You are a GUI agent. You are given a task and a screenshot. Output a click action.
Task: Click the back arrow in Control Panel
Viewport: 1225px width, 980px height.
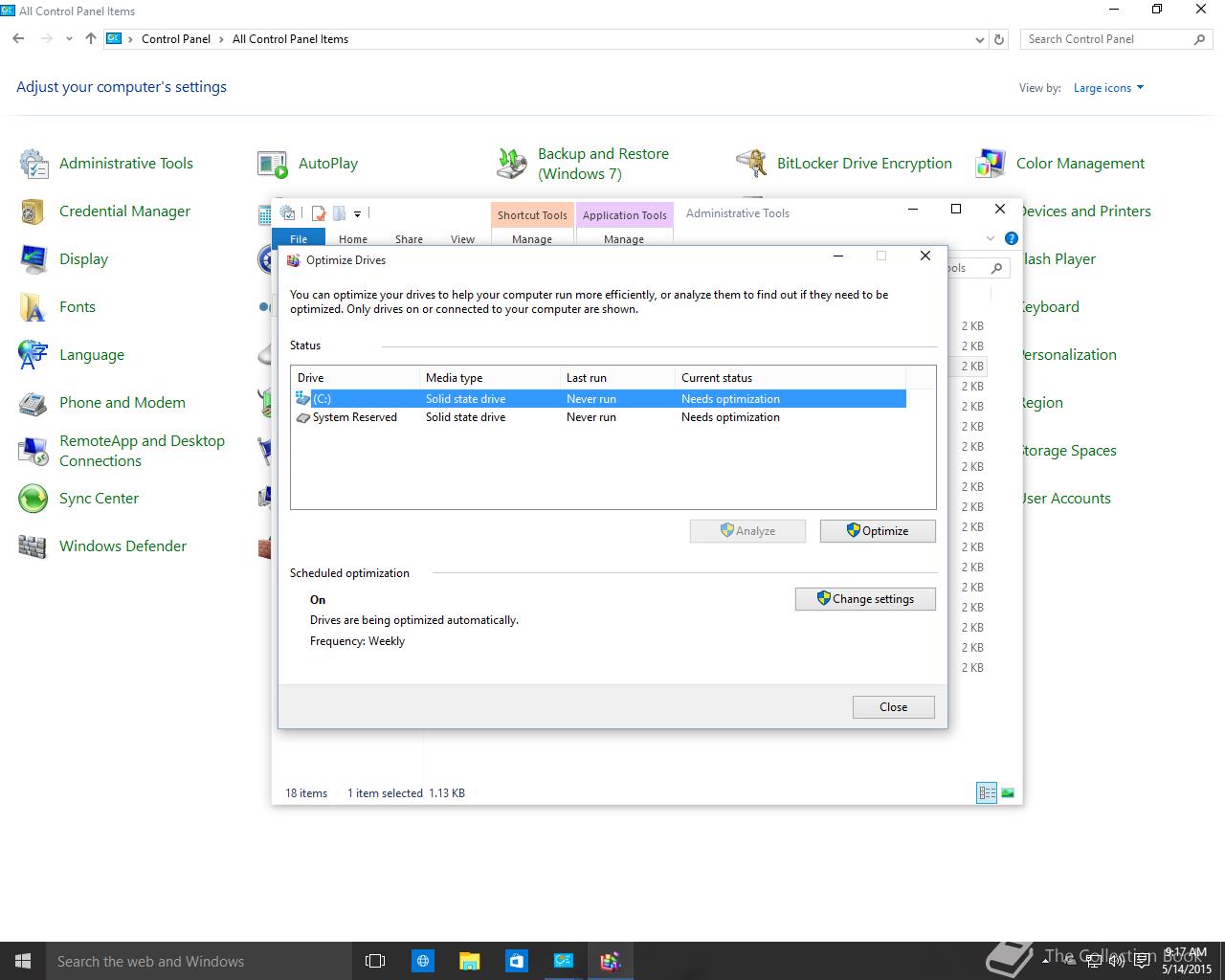(18, 39)
